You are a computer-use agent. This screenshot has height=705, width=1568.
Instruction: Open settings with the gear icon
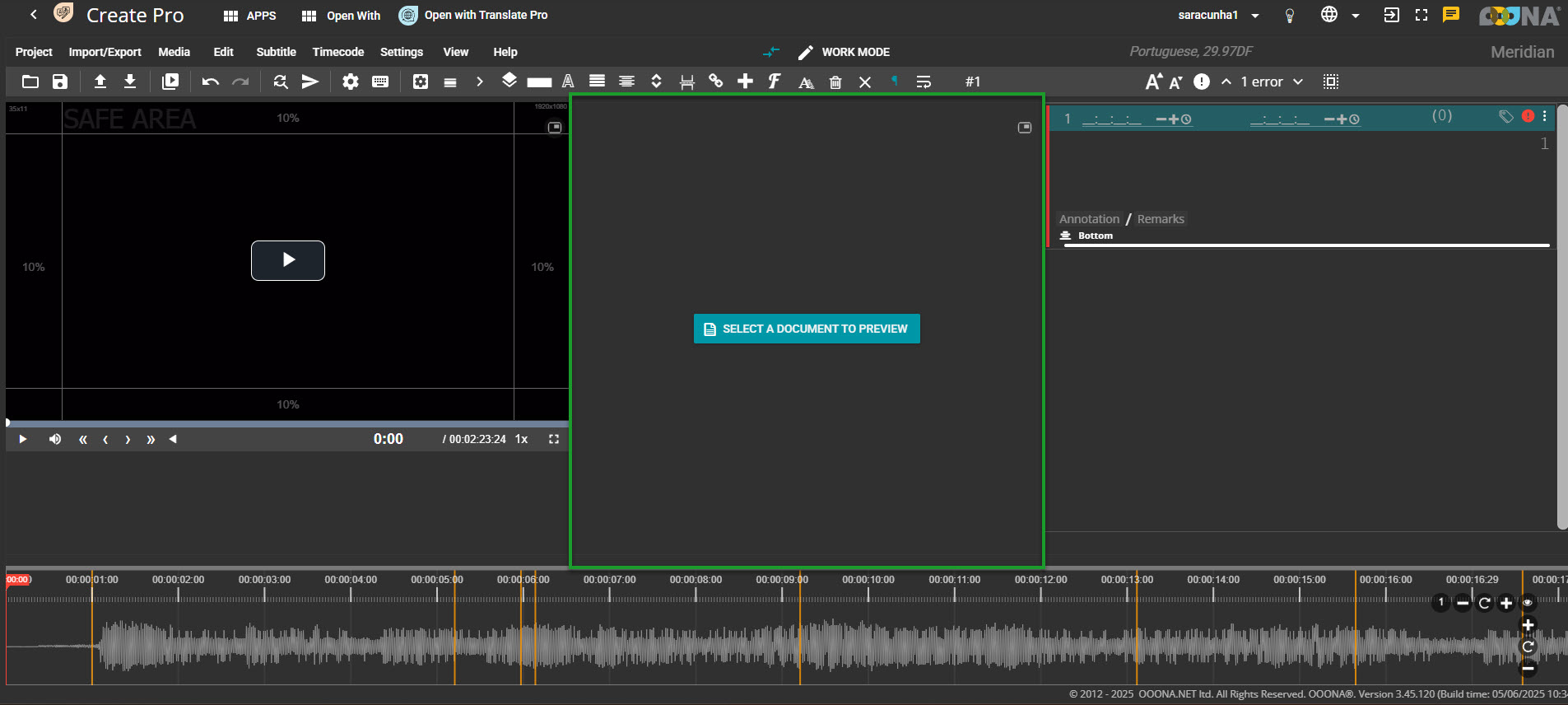(351, 82)
